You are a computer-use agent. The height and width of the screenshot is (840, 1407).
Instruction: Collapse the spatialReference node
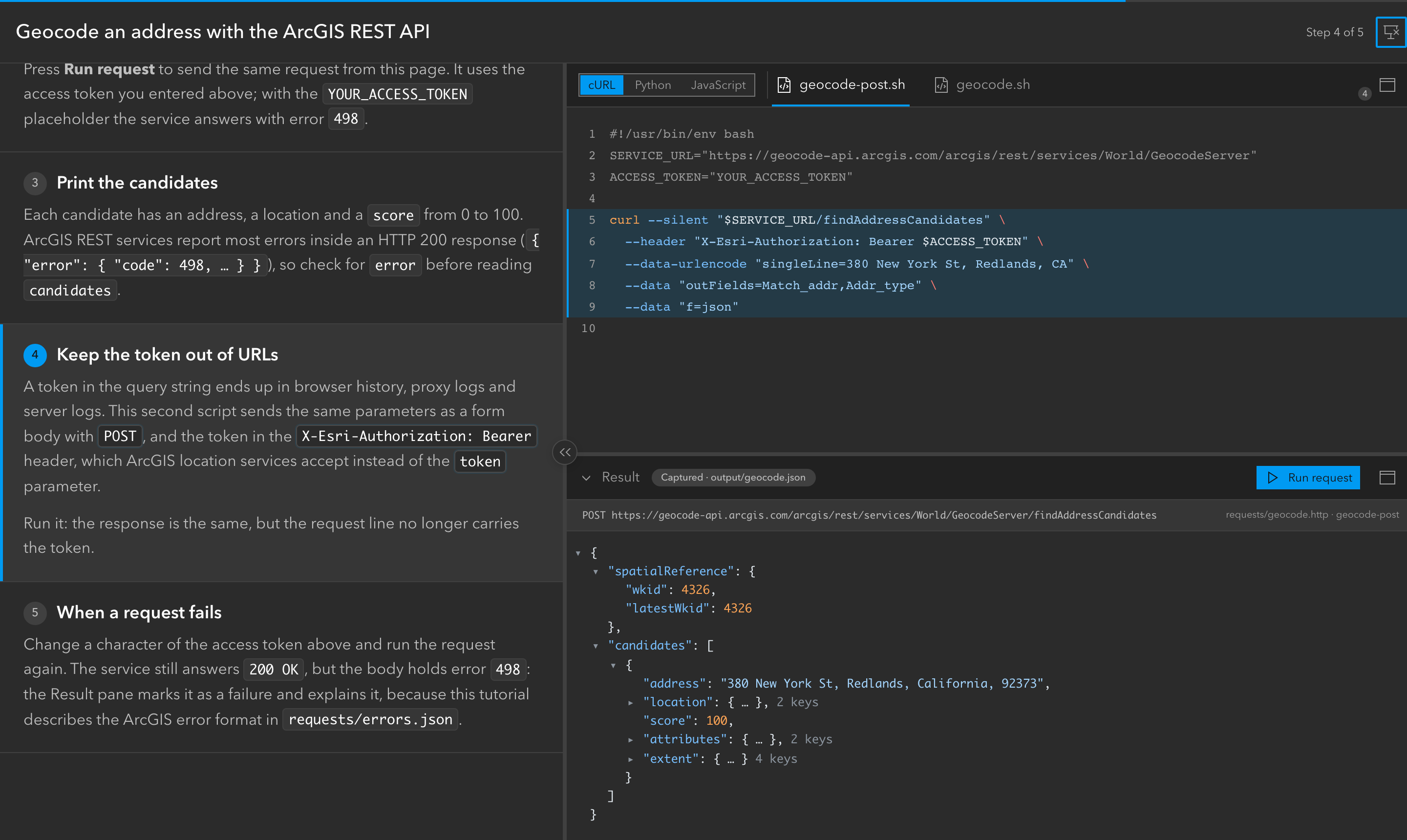pyautogui.click(x=596, y=572)
